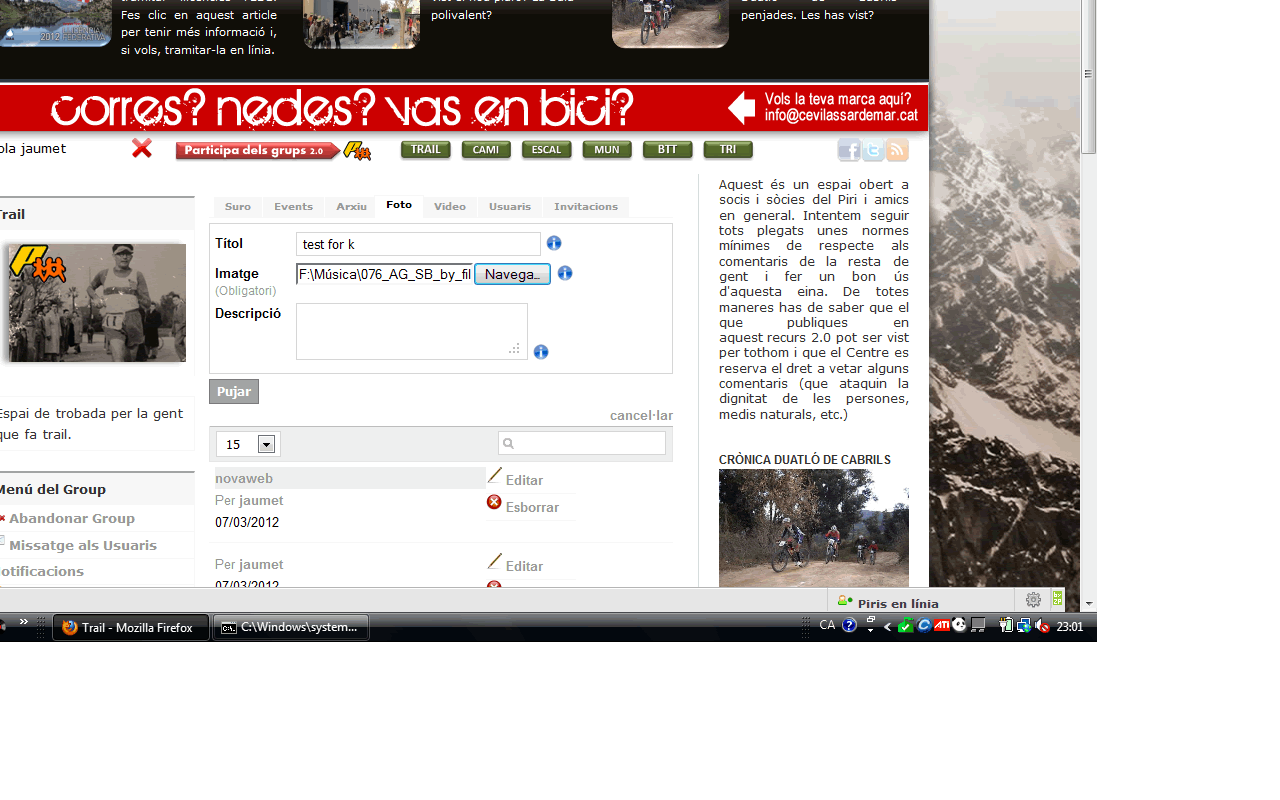Screen dimensions: 1280x800
Task: Click Abandonar Group menu link
Action: click(72, 518)
